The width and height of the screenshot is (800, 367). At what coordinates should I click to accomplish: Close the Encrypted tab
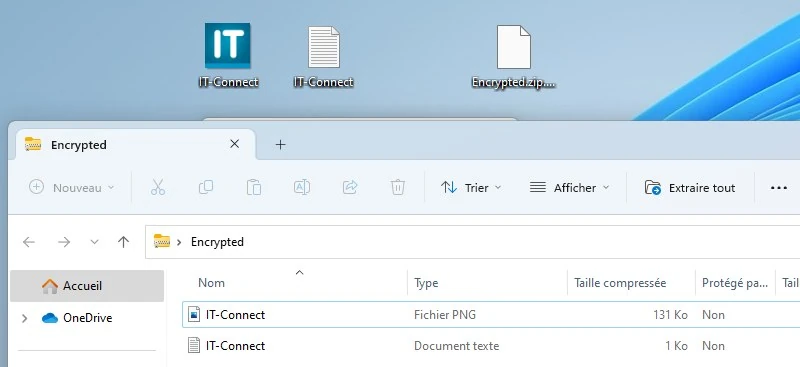(x=235, y=144)
